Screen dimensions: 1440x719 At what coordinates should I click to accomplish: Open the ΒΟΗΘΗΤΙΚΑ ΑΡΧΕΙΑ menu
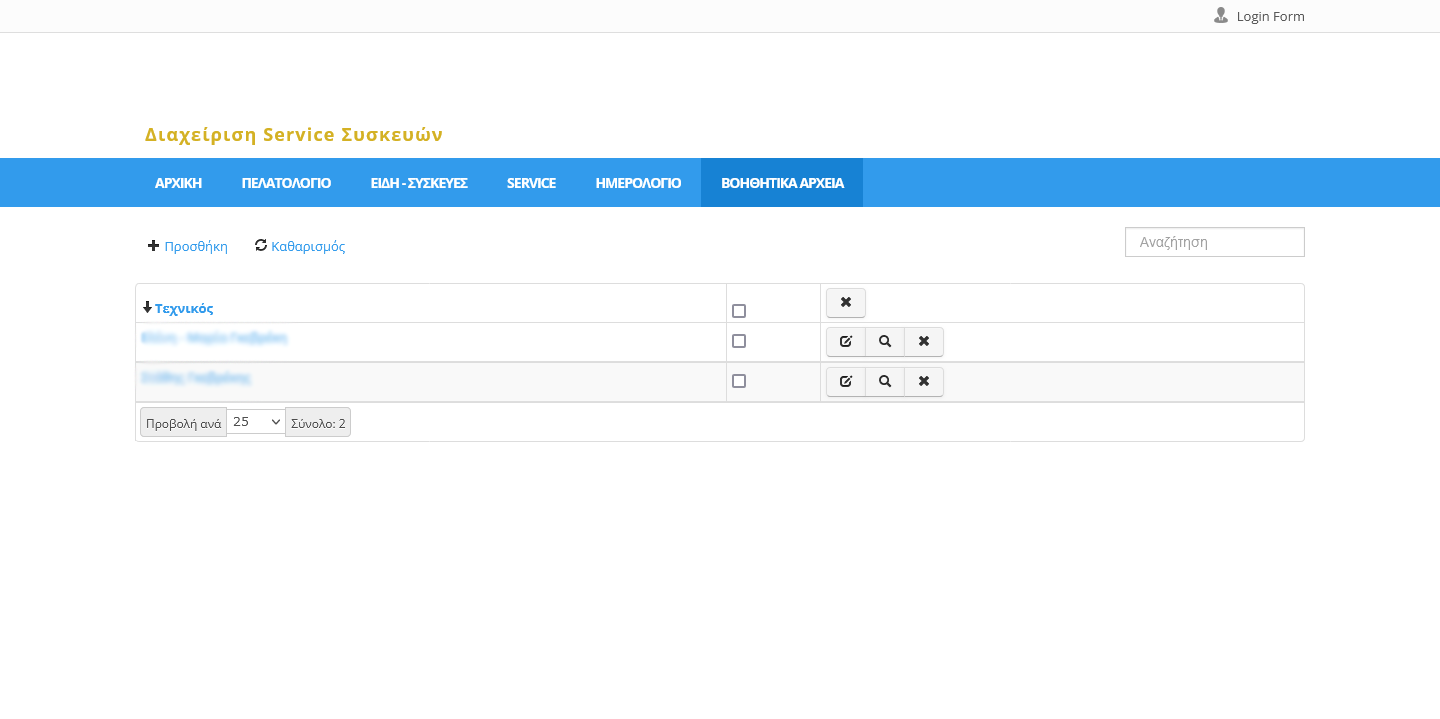(x=782, y=183)
